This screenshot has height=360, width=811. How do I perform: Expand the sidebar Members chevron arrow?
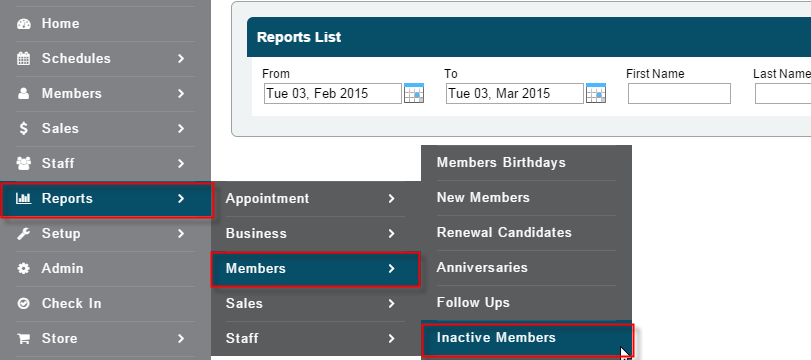pos(181,94)
